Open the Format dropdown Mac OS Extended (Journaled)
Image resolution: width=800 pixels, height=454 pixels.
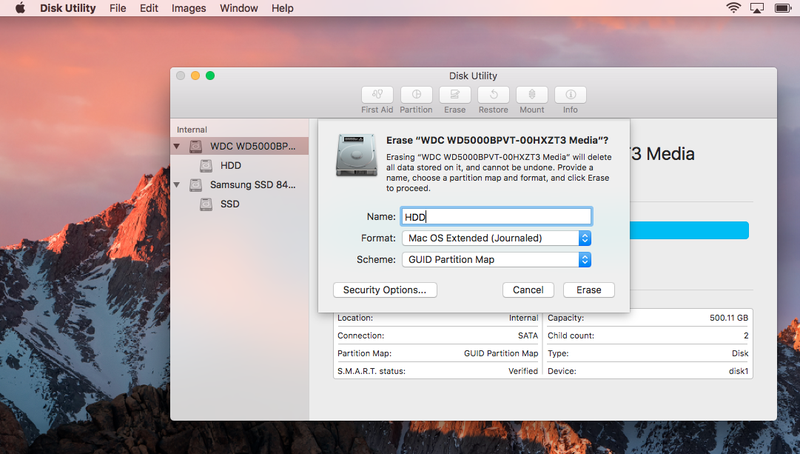coord(496,238)
